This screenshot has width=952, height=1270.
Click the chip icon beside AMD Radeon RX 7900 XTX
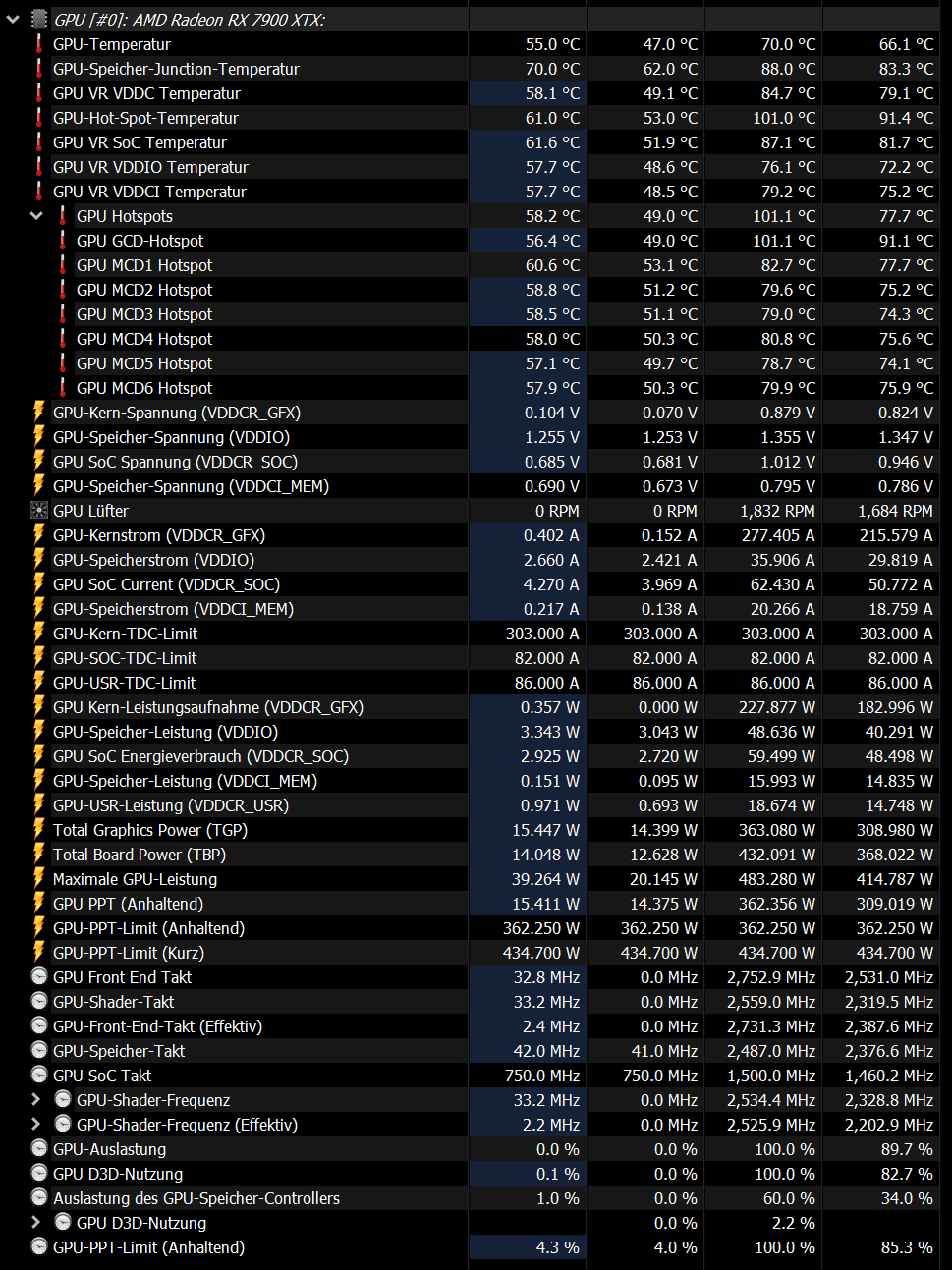(x=39, y=19)
